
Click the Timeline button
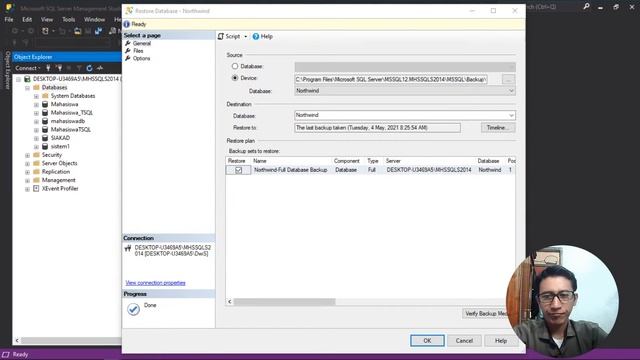click(498, 128)
